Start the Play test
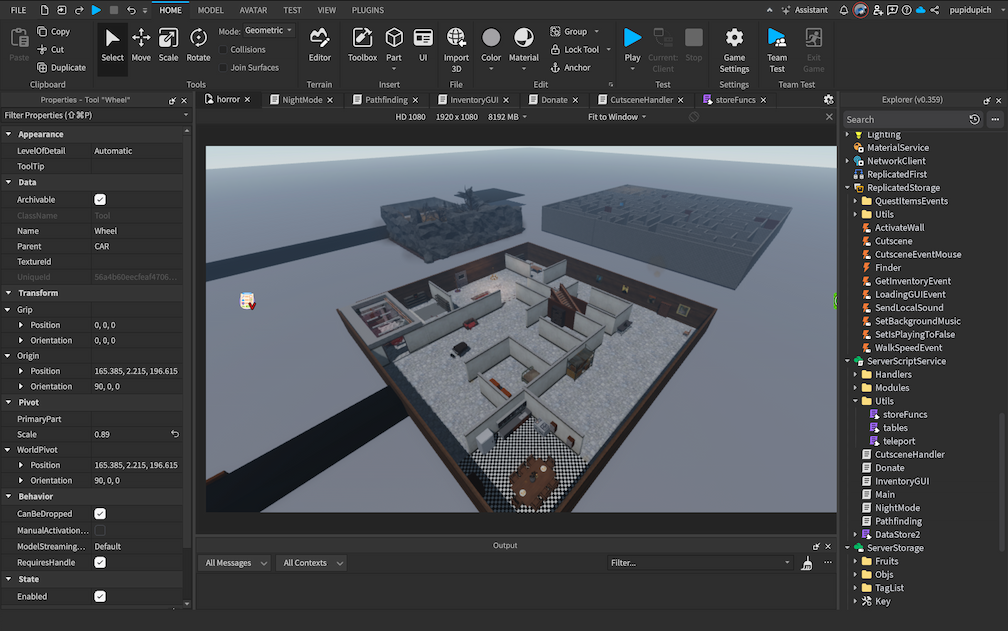The height and width of the screenshot is (631, 1008). tap(633, 45)
